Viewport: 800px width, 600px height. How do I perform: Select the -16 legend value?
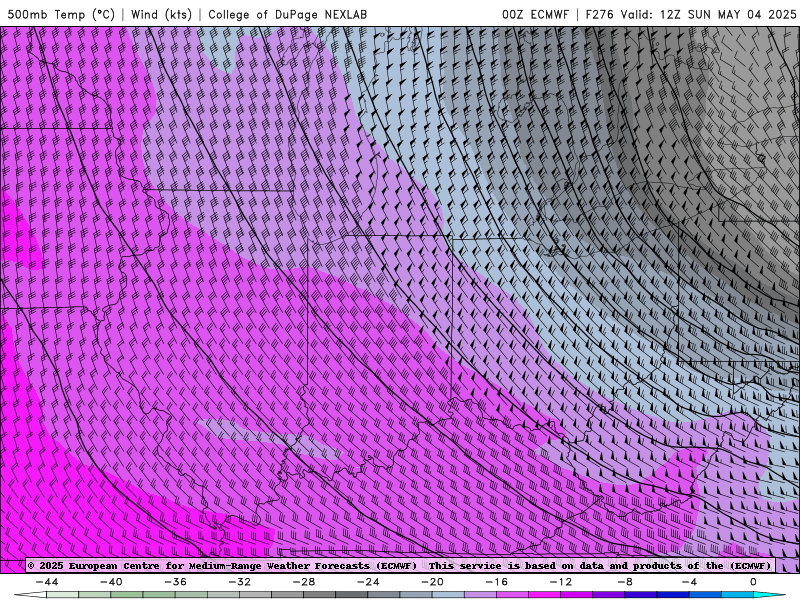tap(496, 582)
